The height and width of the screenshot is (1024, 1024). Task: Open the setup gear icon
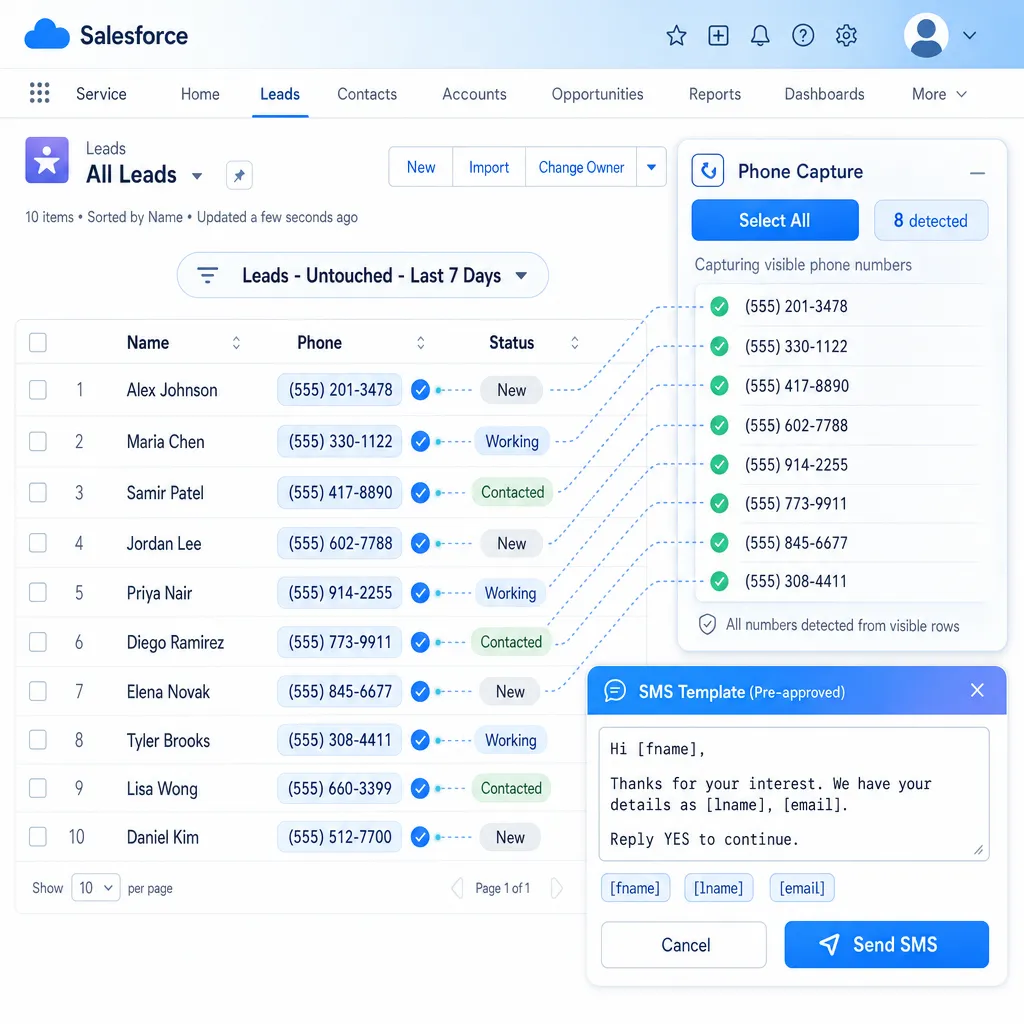[x=846, y=35]
